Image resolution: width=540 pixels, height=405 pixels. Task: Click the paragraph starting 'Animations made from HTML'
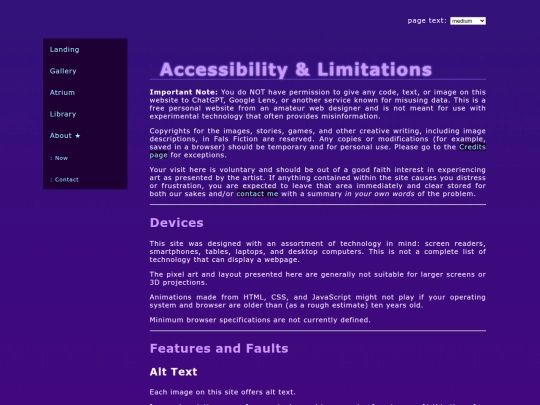tap(318, 301)
